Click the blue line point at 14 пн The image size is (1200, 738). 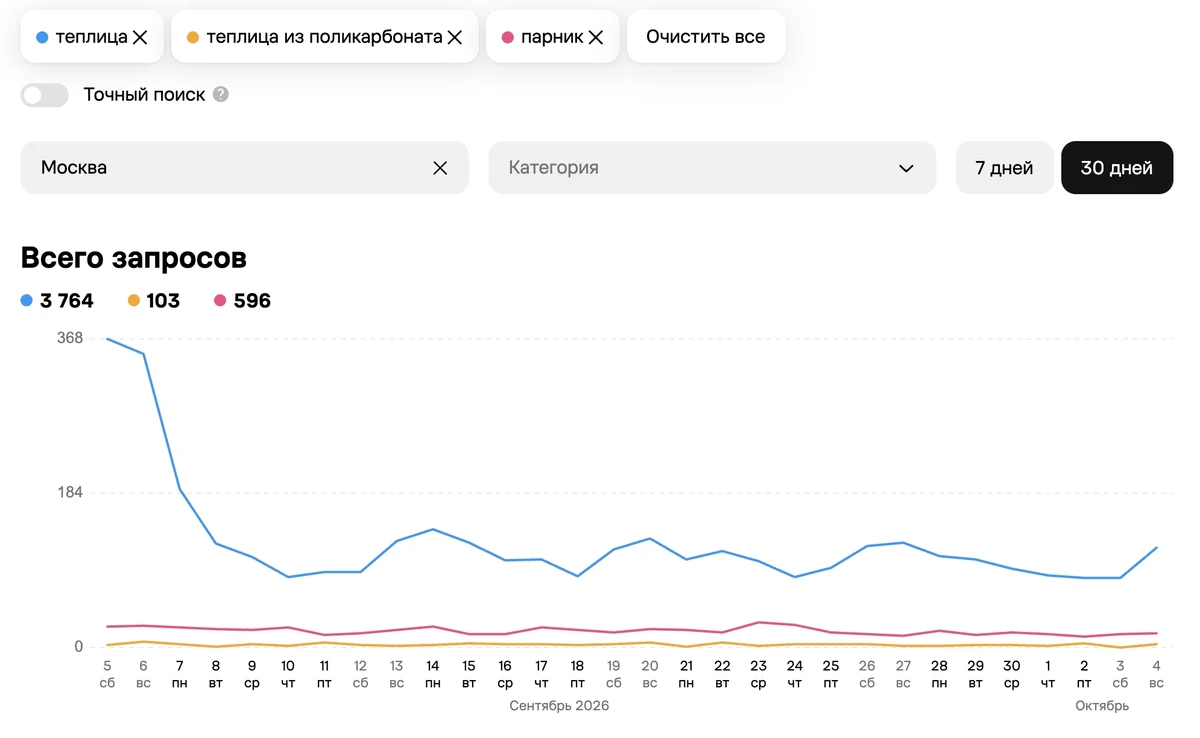click(x=433, y=529)
